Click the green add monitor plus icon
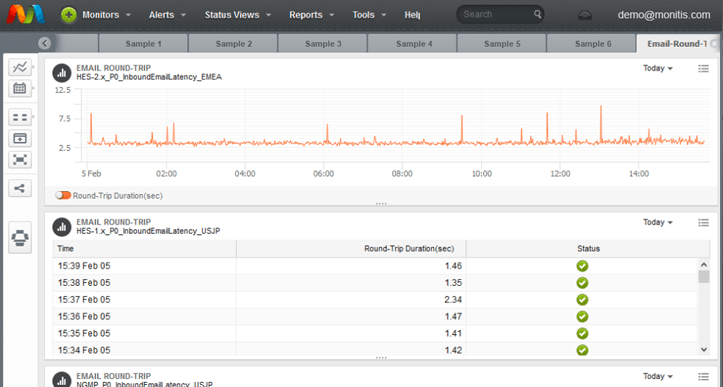 [x=69, y=15]
